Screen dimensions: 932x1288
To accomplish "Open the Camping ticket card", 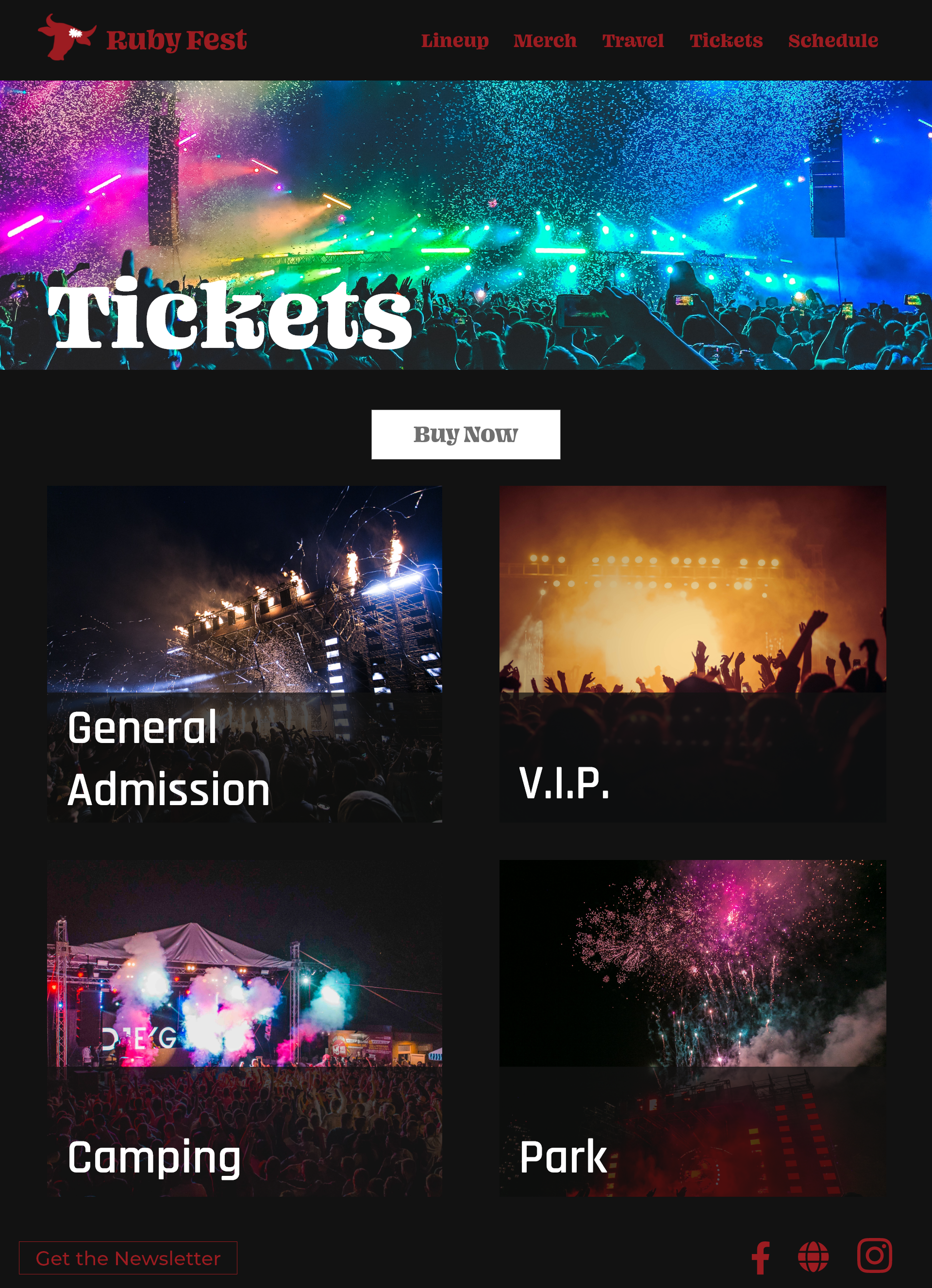I will coord(245,1028).
